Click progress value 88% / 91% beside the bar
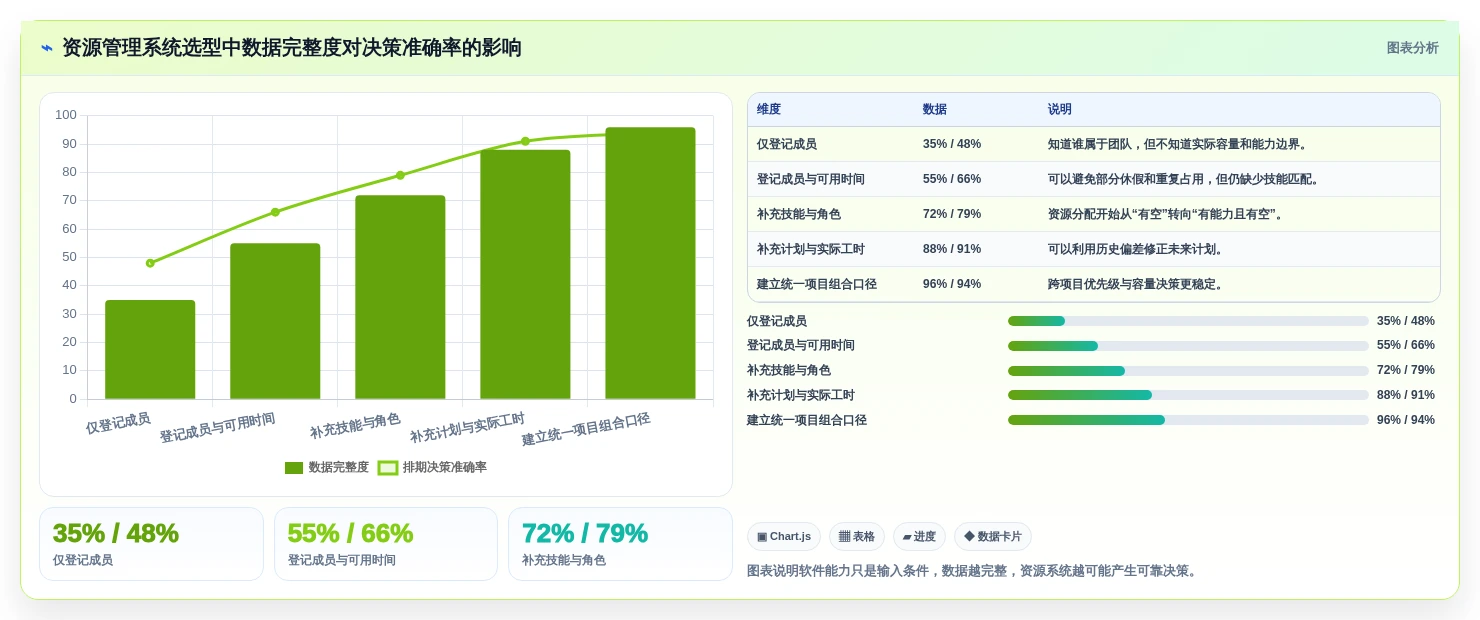The width and height of the screenshot is (1480, 620). 1406,395
